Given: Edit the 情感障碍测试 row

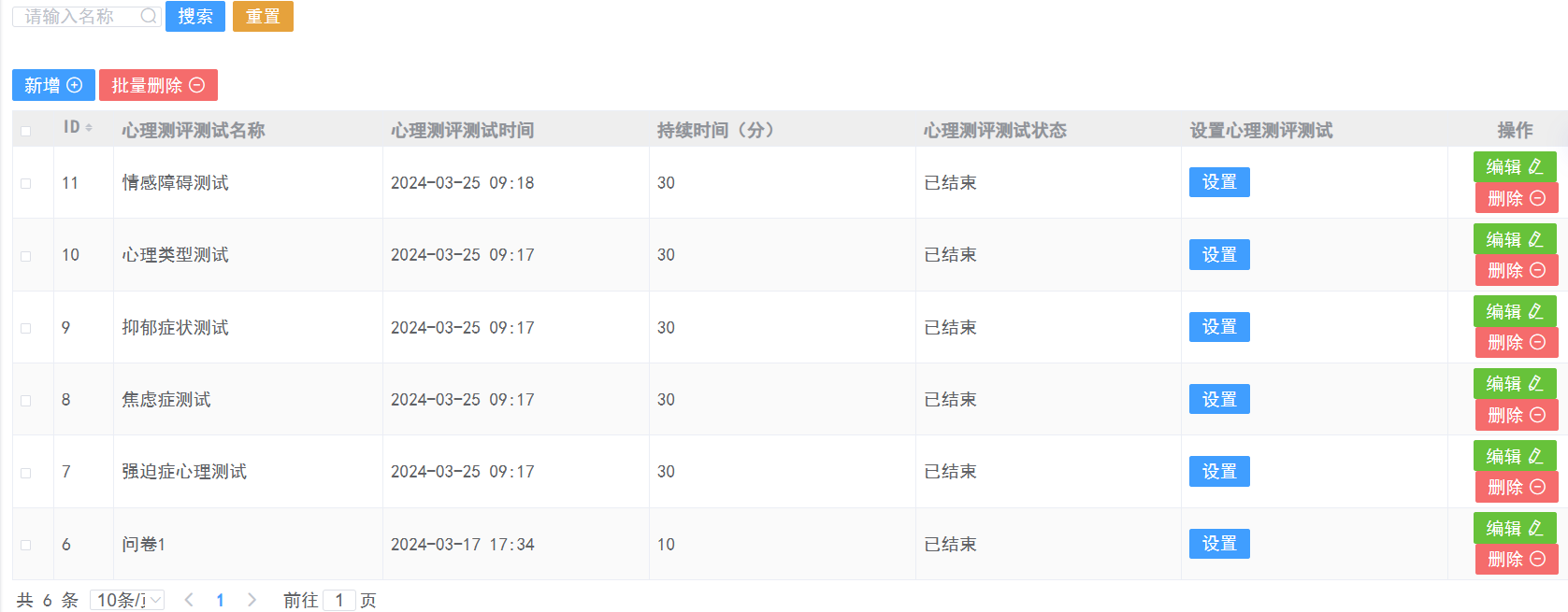Looking at the screenshot, I should [x=1514, y=167].
